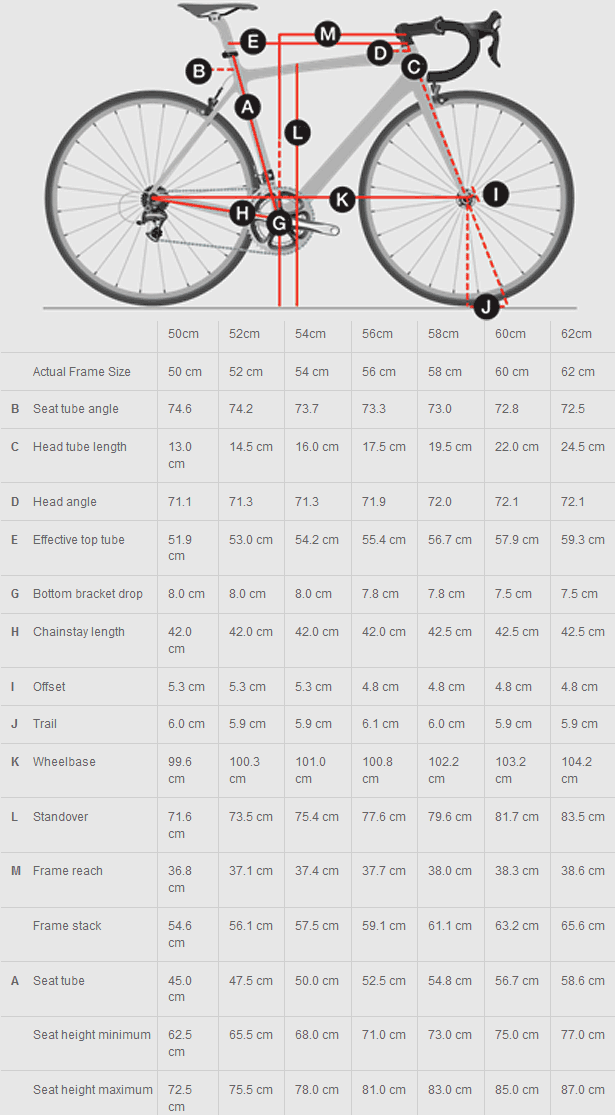
Task: Click the Frame stack row label
Action: point(67,926)
